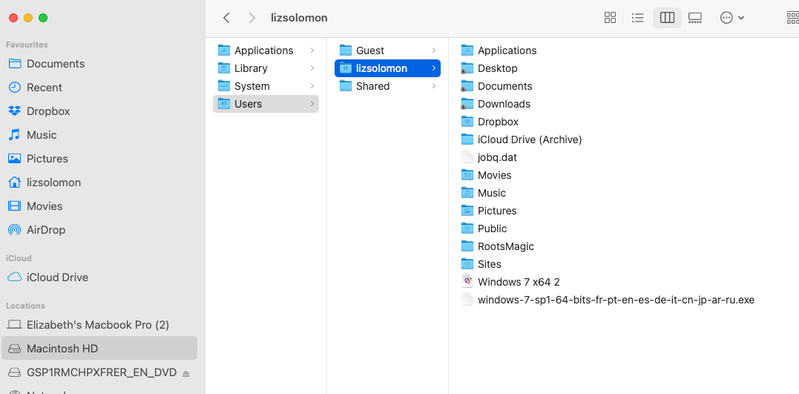Click the lizsolomon window title
This screenshot has width=799, height=394.
[299, 18]
